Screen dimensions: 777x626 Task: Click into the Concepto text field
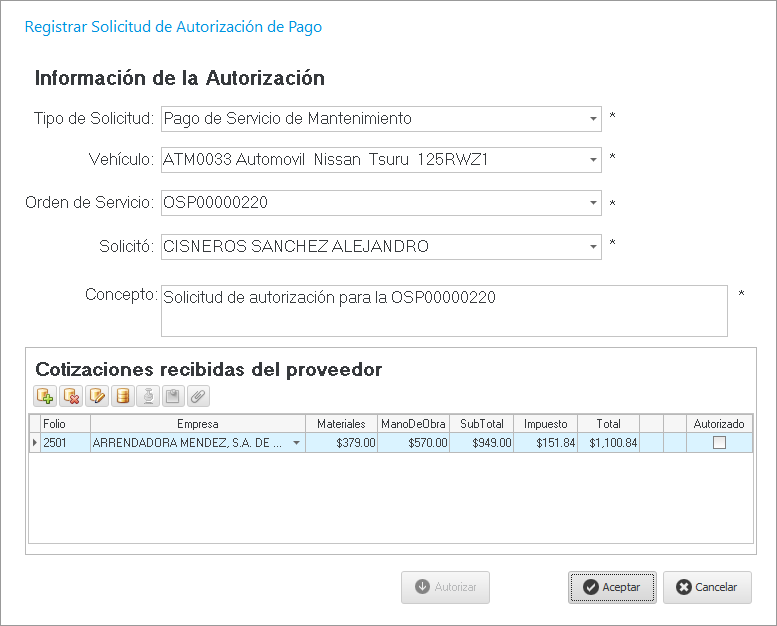pyautogui.click(x=443, y=310)
